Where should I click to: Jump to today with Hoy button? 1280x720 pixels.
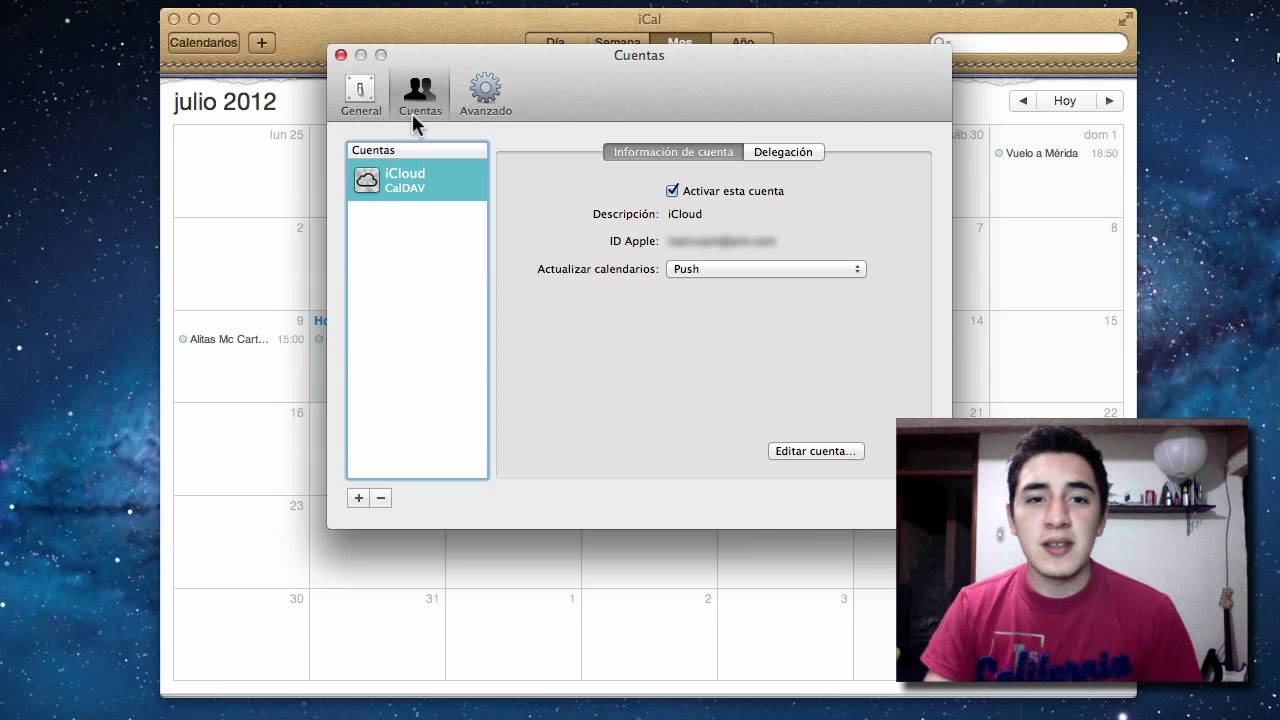pos(1065,101)
